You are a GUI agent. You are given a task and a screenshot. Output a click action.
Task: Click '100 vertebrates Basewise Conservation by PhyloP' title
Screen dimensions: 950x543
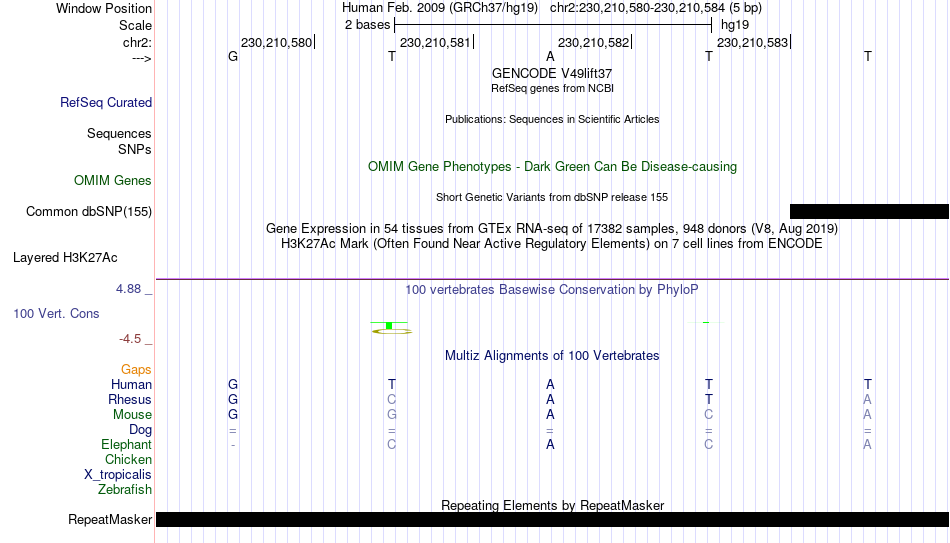coord(552,290)
